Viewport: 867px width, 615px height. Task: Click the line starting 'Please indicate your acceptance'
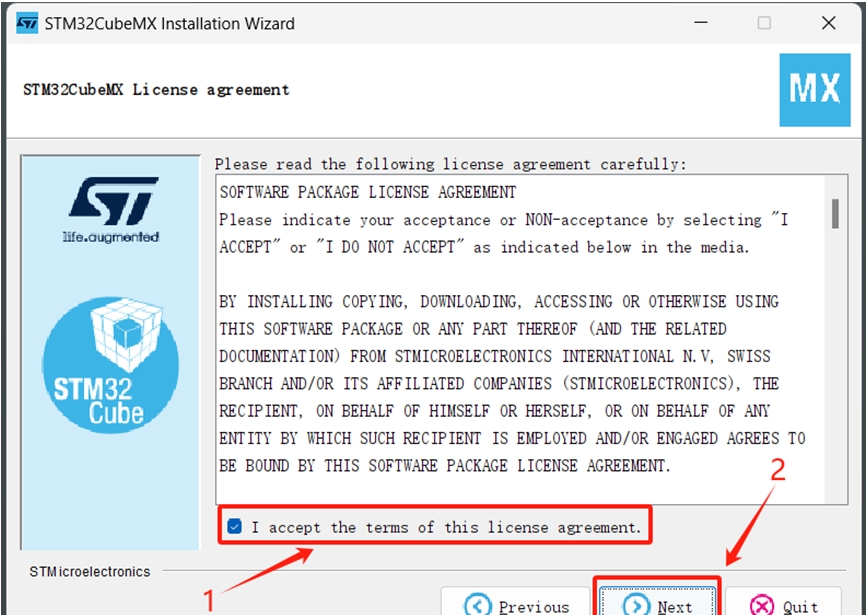[x=504, y=220]
